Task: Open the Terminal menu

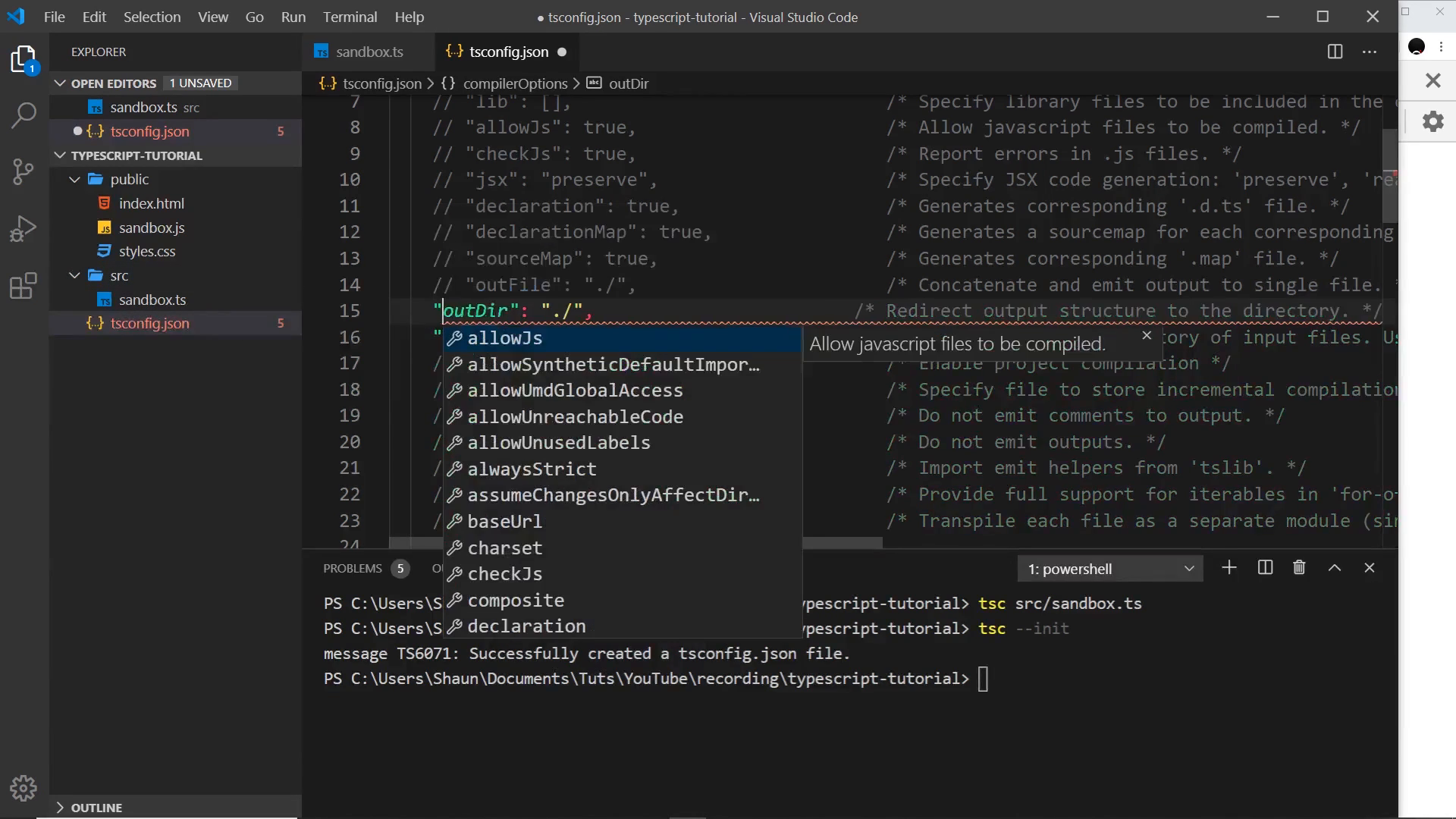Action: 350,17
